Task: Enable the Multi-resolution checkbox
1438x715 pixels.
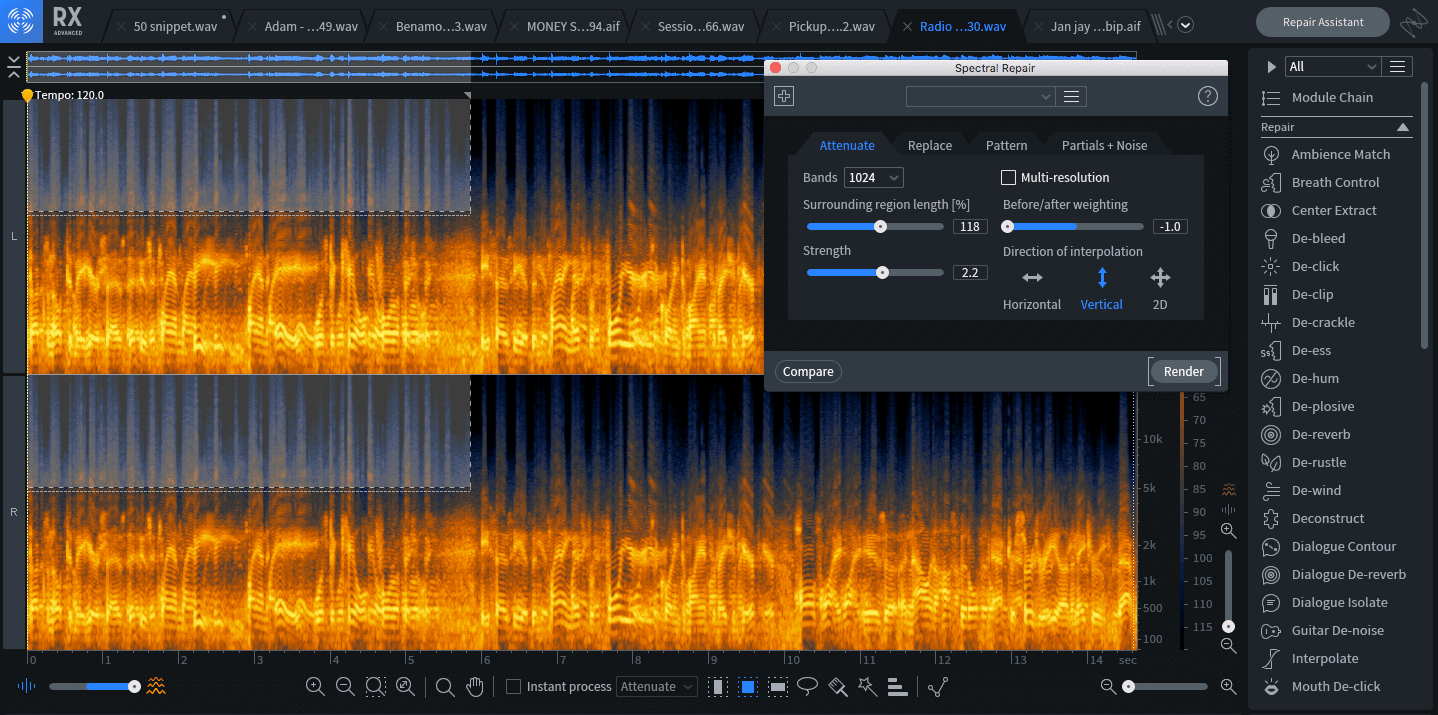Action: [x=1008, y=178]
